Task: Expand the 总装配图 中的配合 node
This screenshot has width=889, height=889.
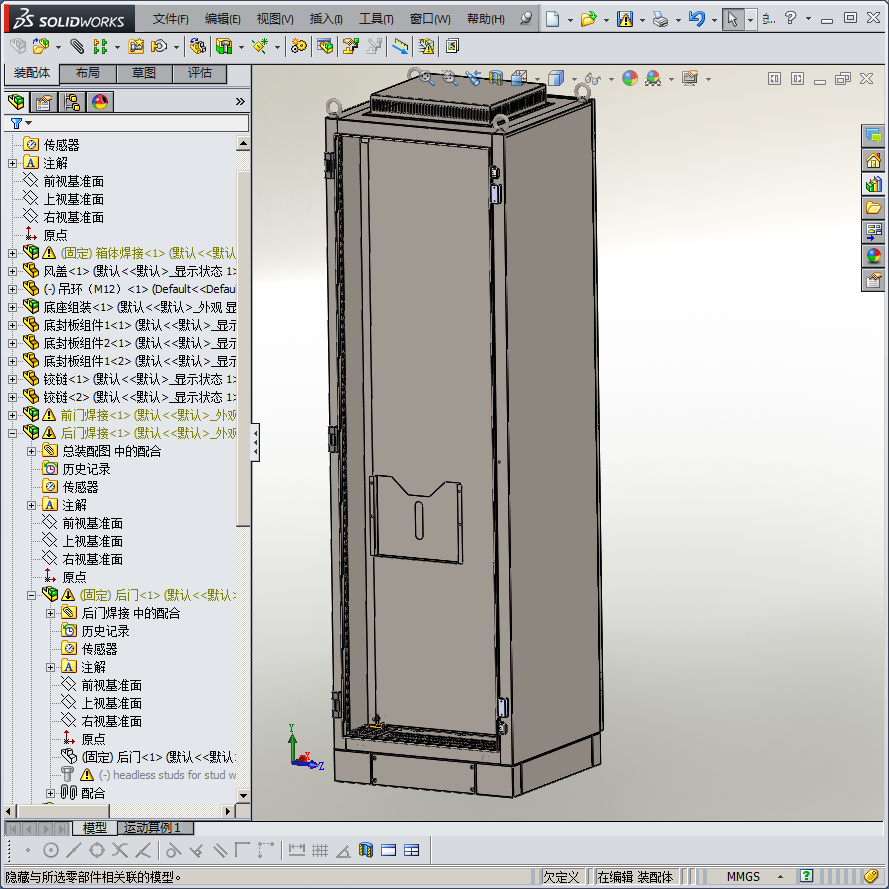Action: coord(32,452)
